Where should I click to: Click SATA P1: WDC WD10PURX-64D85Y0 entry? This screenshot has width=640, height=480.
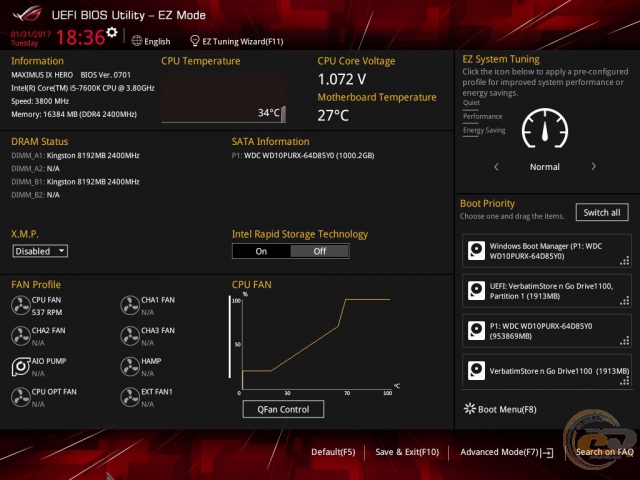coord(303,156)
